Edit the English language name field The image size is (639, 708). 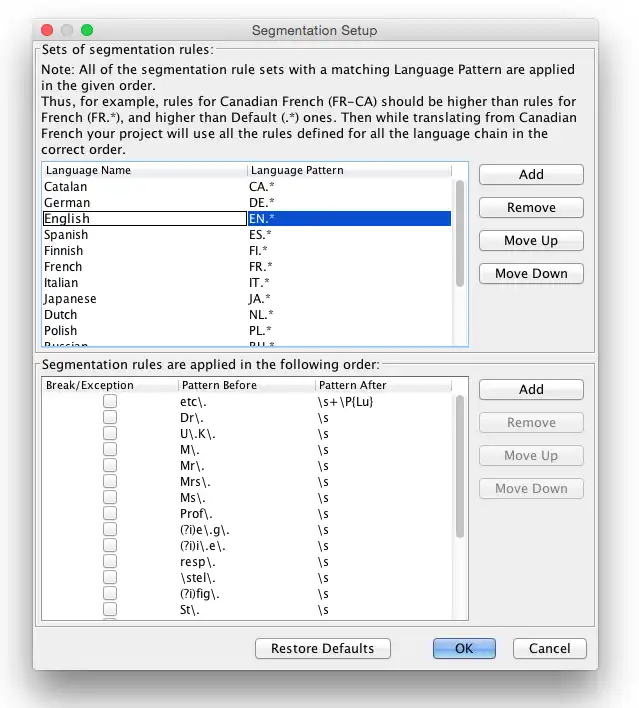[144, 219]
